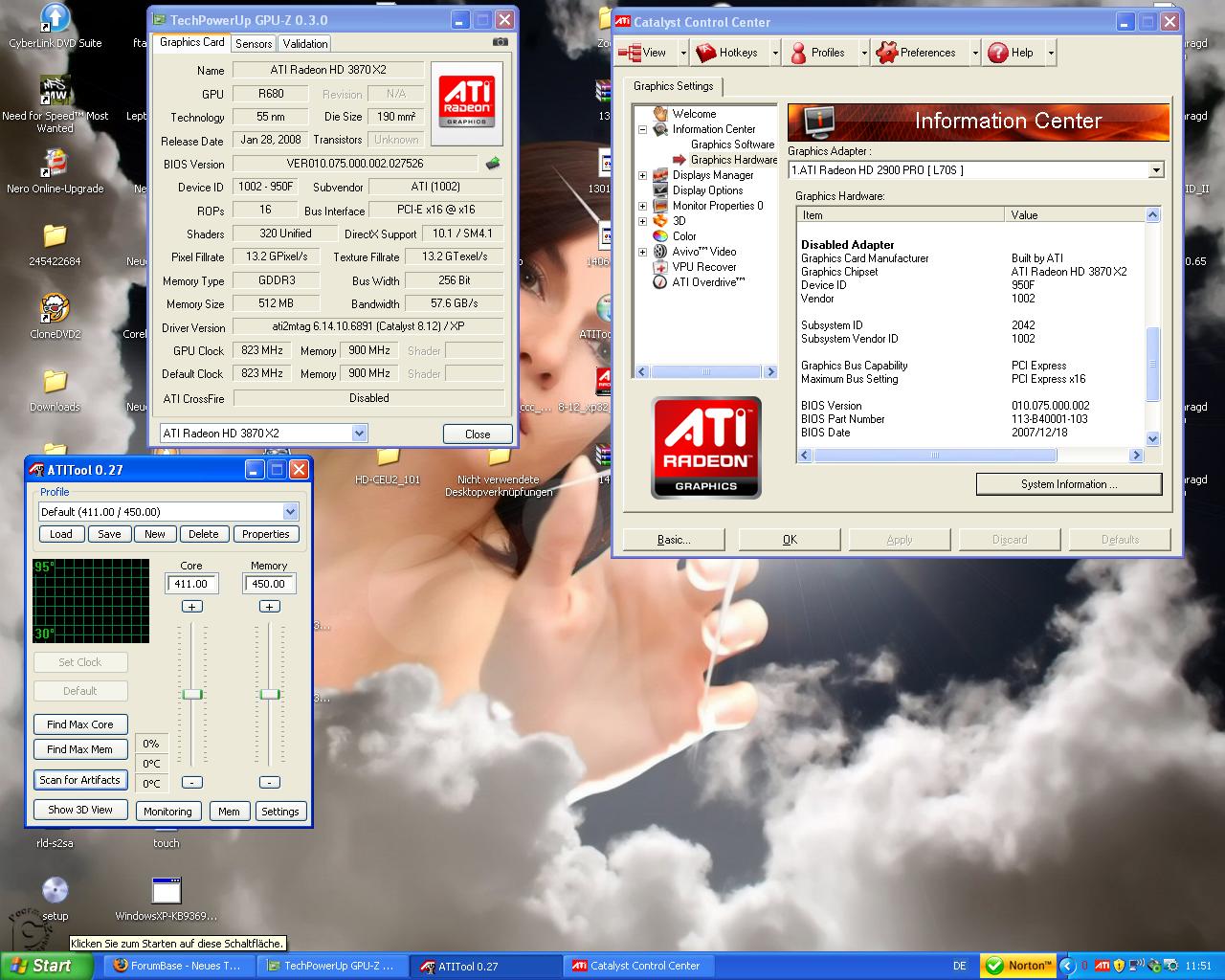Click Basic button in Catalyst
The height and width of the screenshot is (980, 1225).
[x=674, y=540]
